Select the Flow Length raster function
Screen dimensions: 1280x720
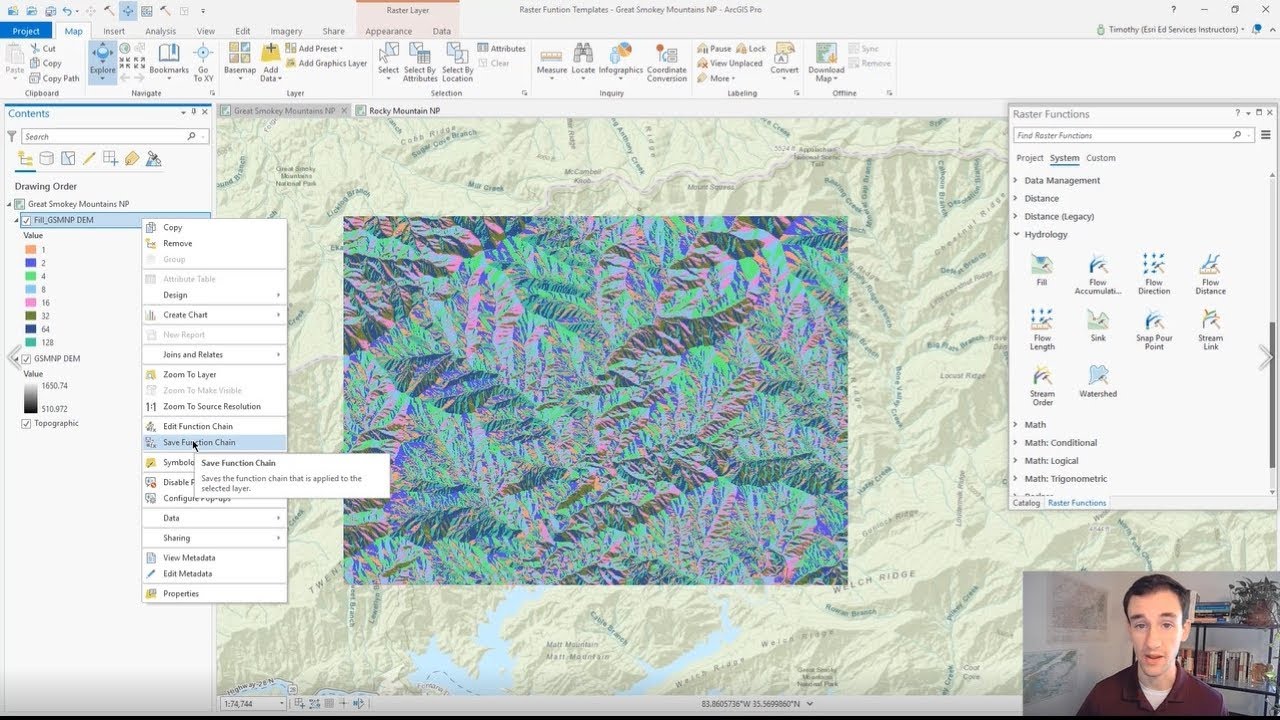tap(1042, 330)
